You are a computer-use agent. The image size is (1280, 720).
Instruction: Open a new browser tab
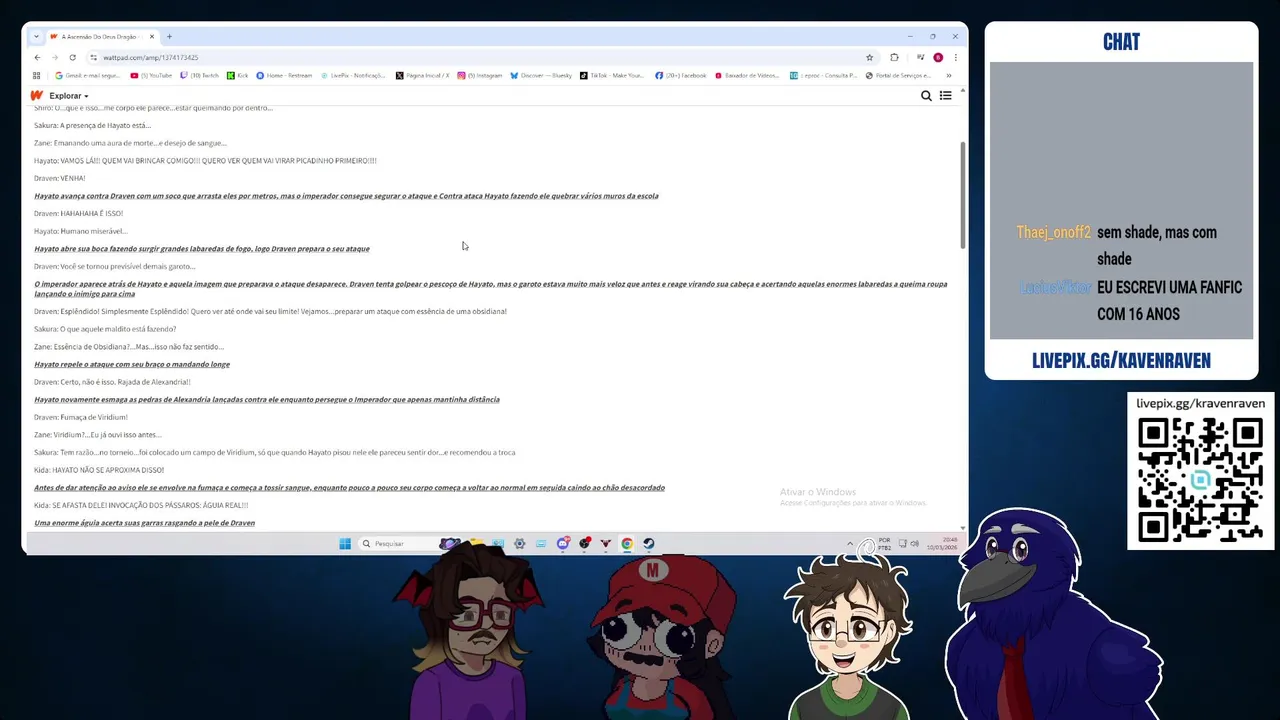click(x=169, y=37)
